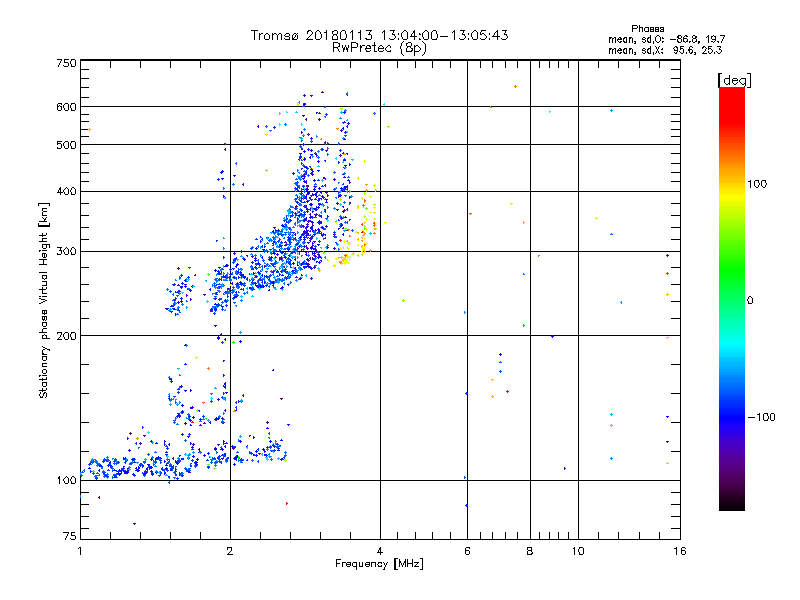800x600 pixels.
Task: Click the "Phases" heading above the statistics
Action: (x=647, y=29)
